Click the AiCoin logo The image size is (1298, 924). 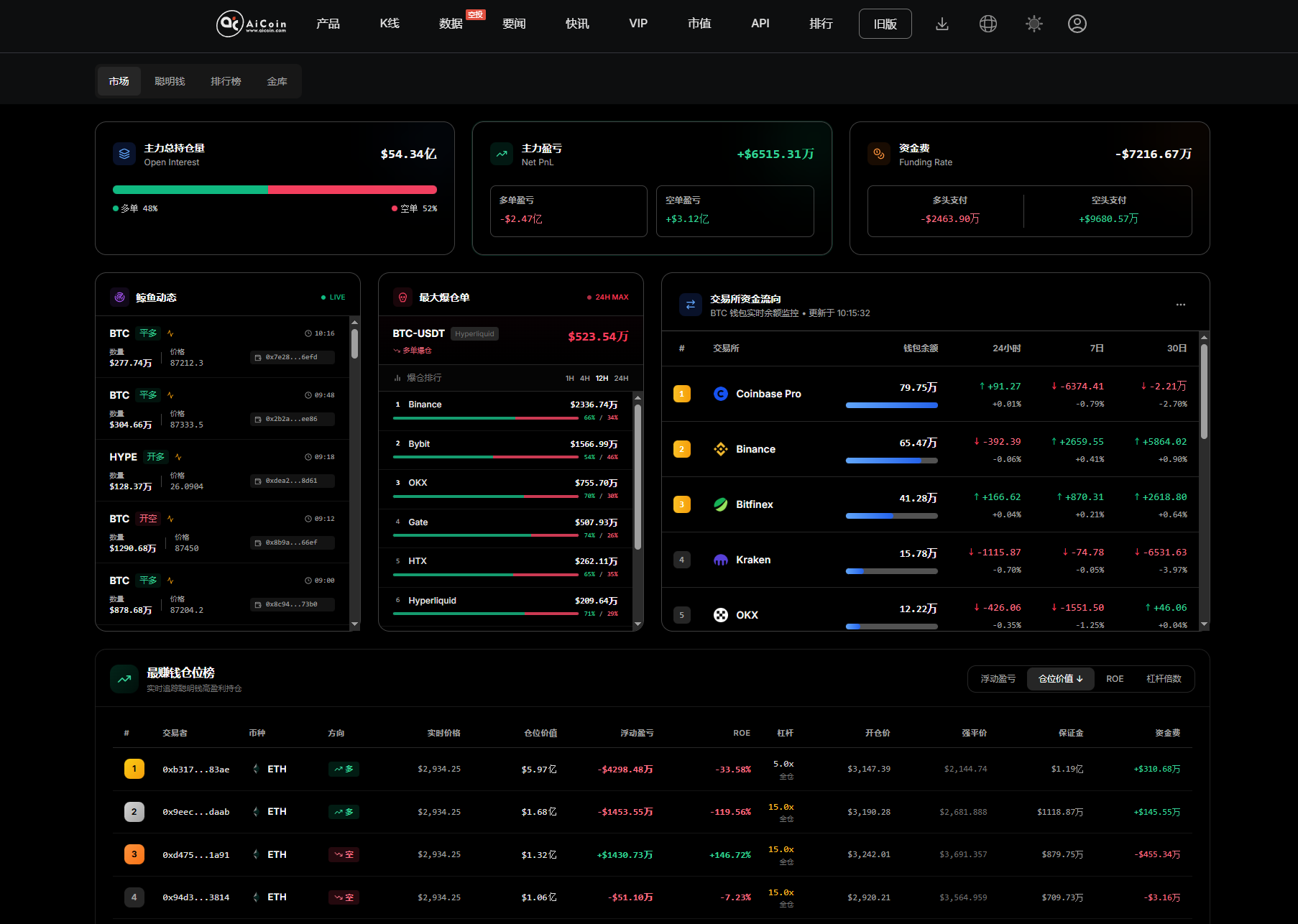[x=252, y=24]
